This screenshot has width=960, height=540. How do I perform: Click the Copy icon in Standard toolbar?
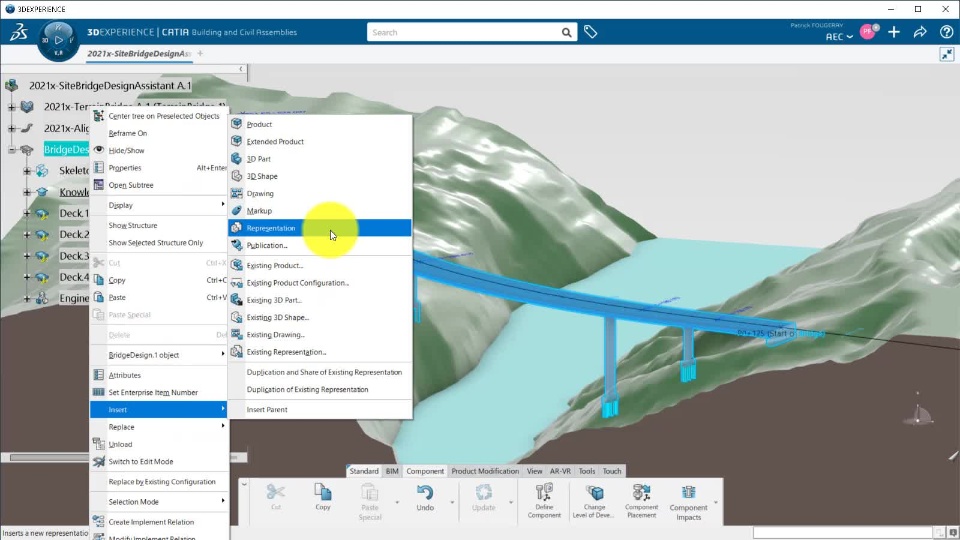click(x=323, y=497)
